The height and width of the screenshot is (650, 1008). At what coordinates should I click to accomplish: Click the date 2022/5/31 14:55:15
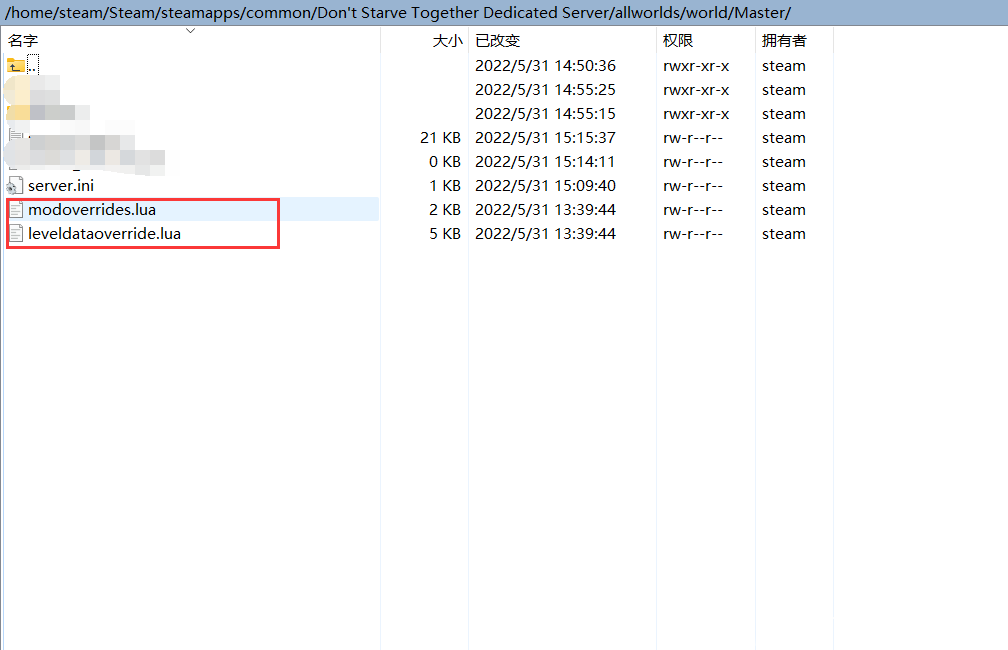pyautogui.click(x=545, y=114)
